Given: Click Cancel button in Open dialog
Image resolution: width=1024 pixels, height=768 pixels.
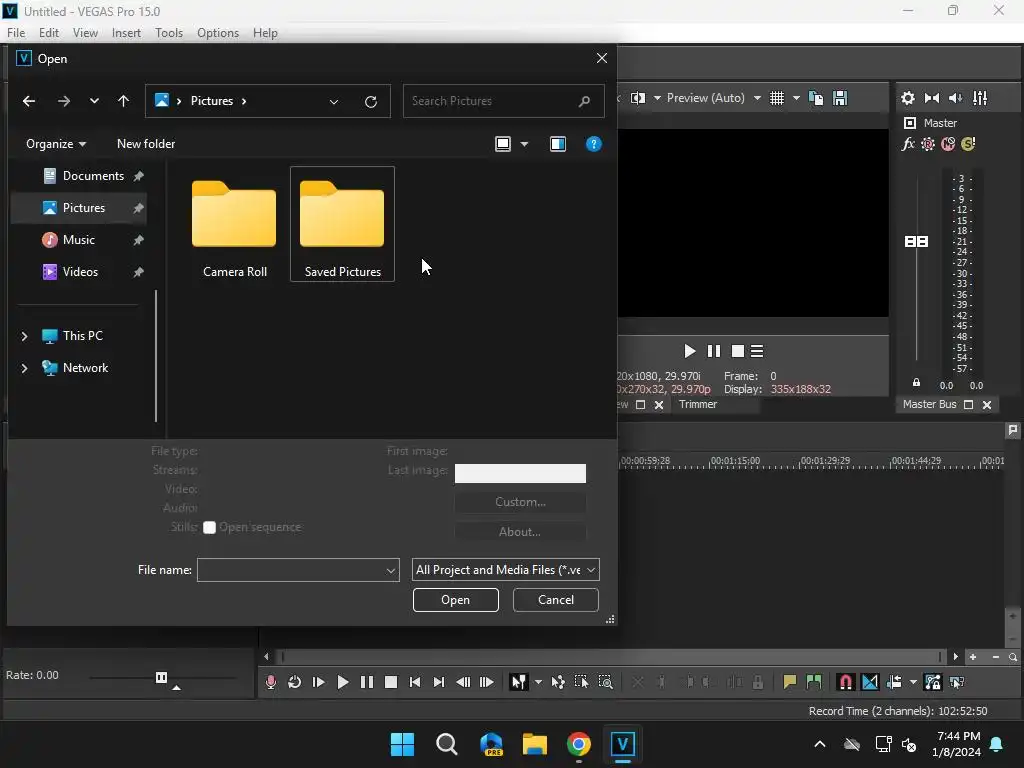Looking at the screenshot, I should (x=556, y=600).
